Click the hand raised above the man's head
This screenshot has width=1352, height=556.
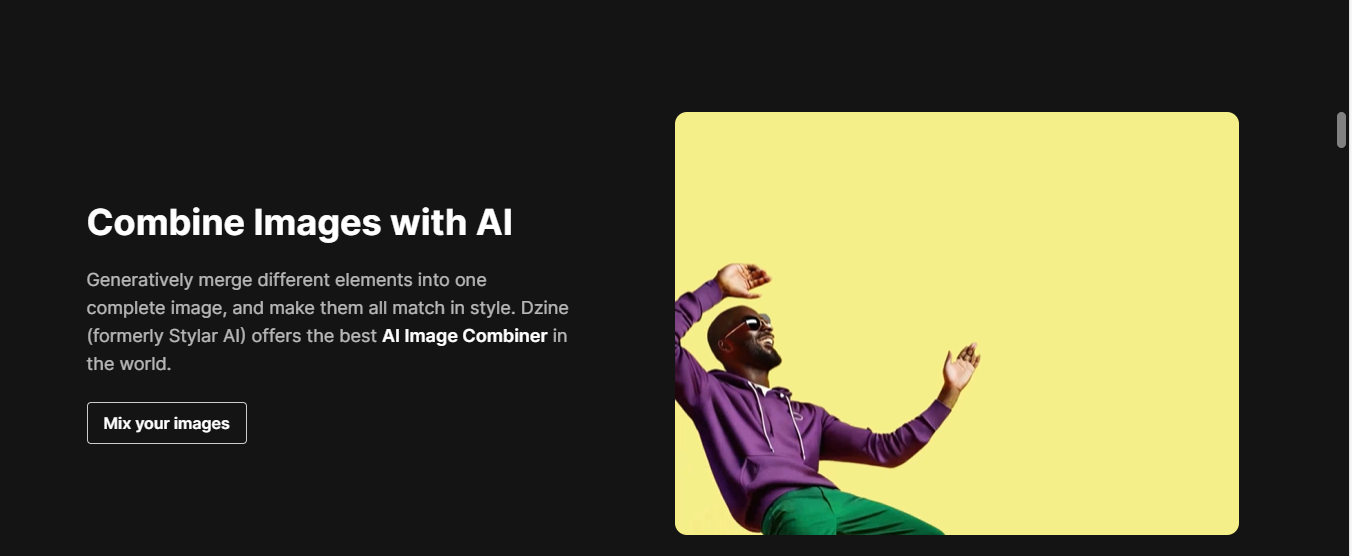(x=743, y=278)
